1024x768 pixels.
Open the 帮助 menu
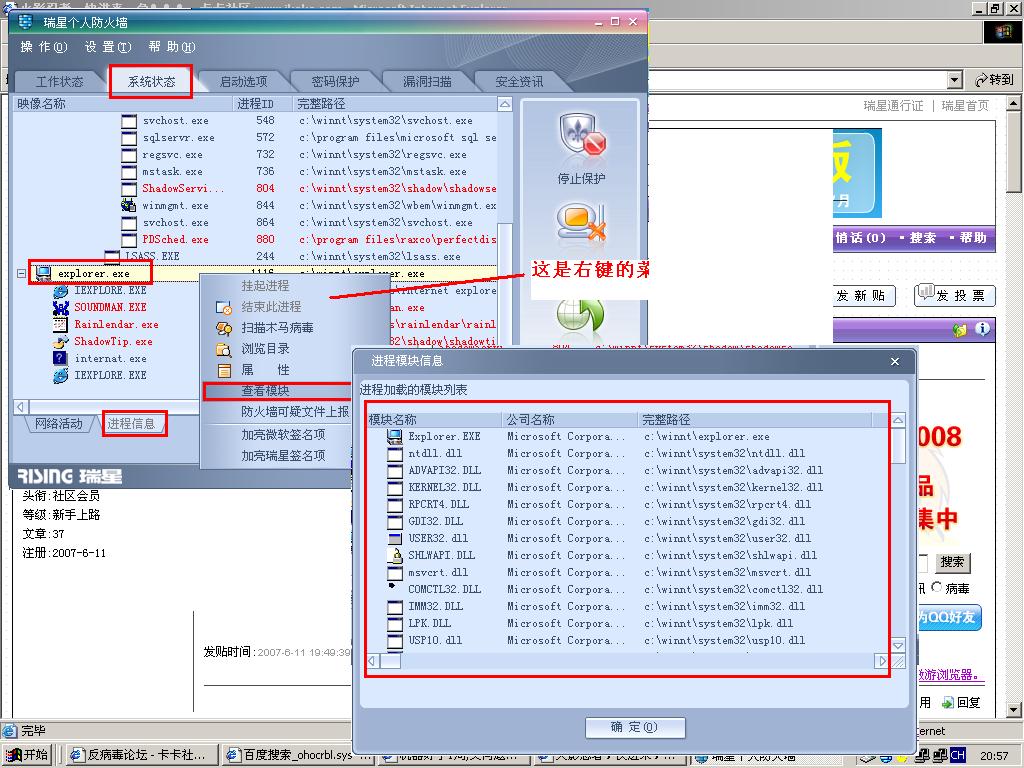click(x=172, y=47)
